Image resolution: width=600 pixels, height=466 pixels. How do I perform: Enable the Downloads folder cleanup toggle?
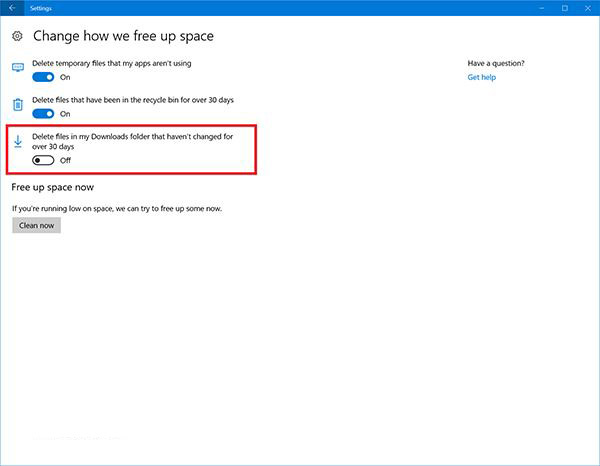point(43,160)
